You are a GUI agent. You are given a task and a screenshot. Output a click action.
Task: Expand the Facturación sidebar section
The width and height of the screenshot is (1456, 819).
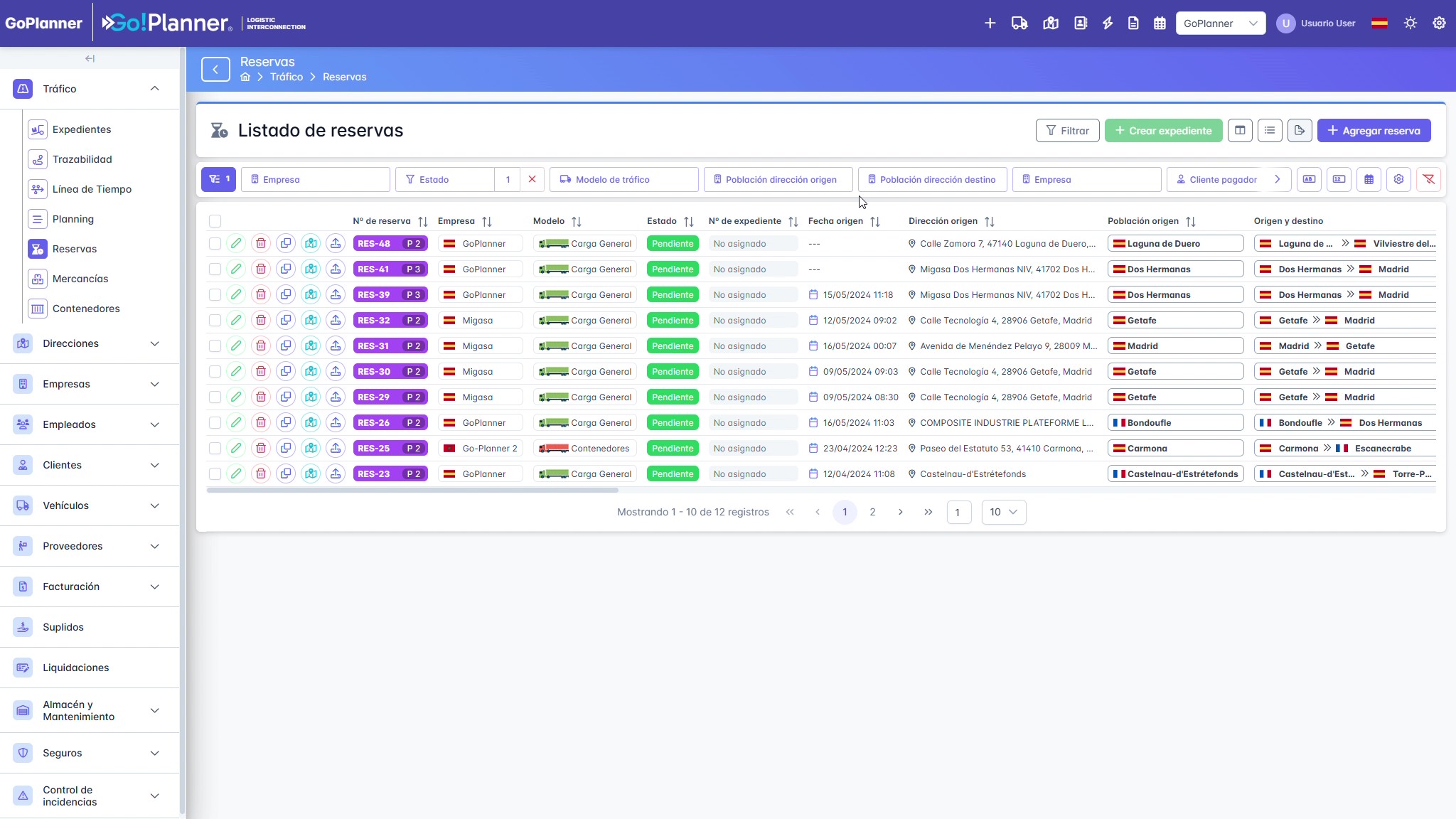pyautogui.click(x=90, y=587)
